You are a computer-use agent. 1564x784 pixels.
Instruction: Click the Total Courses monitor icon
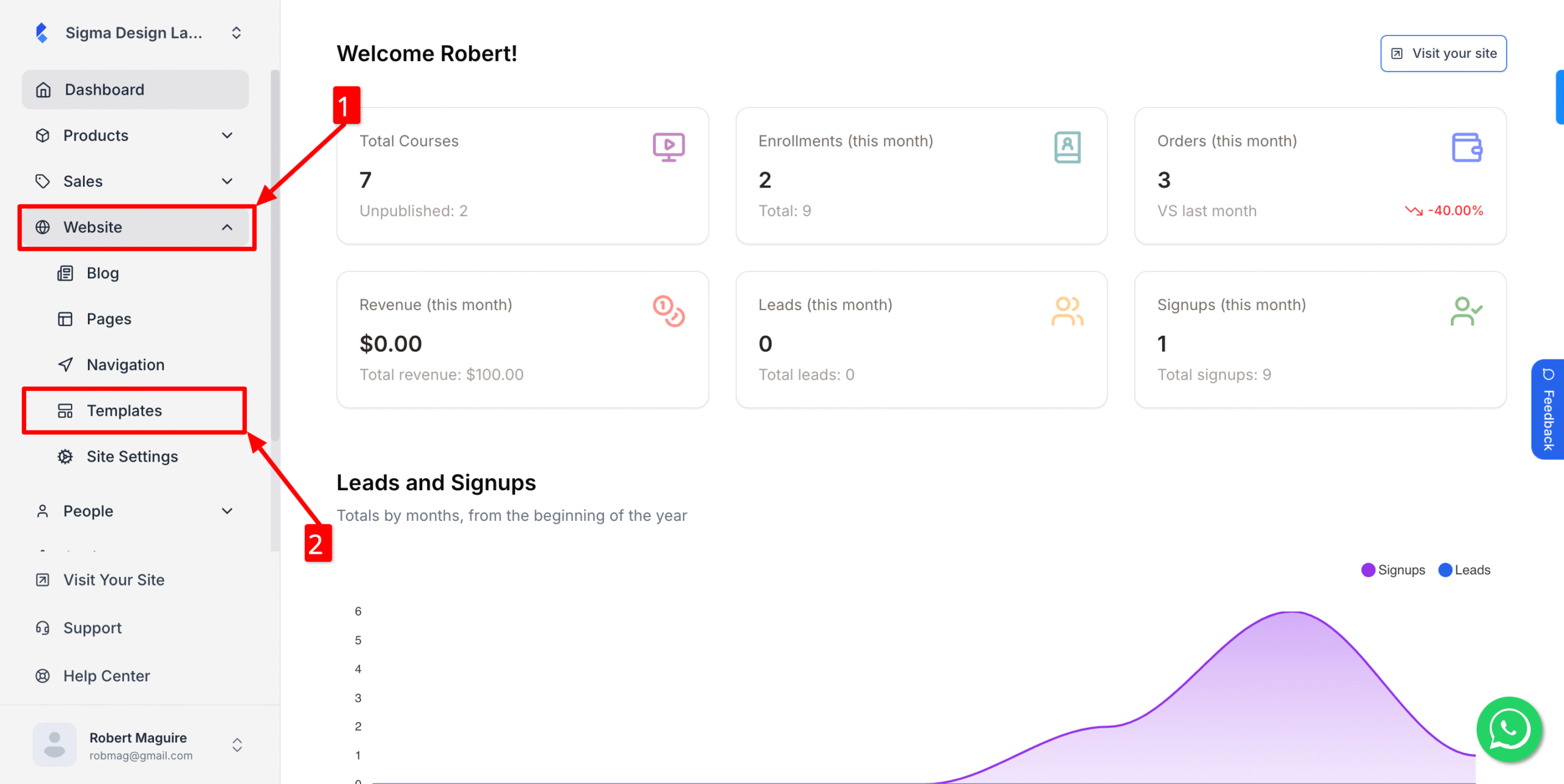pos(669,147)
